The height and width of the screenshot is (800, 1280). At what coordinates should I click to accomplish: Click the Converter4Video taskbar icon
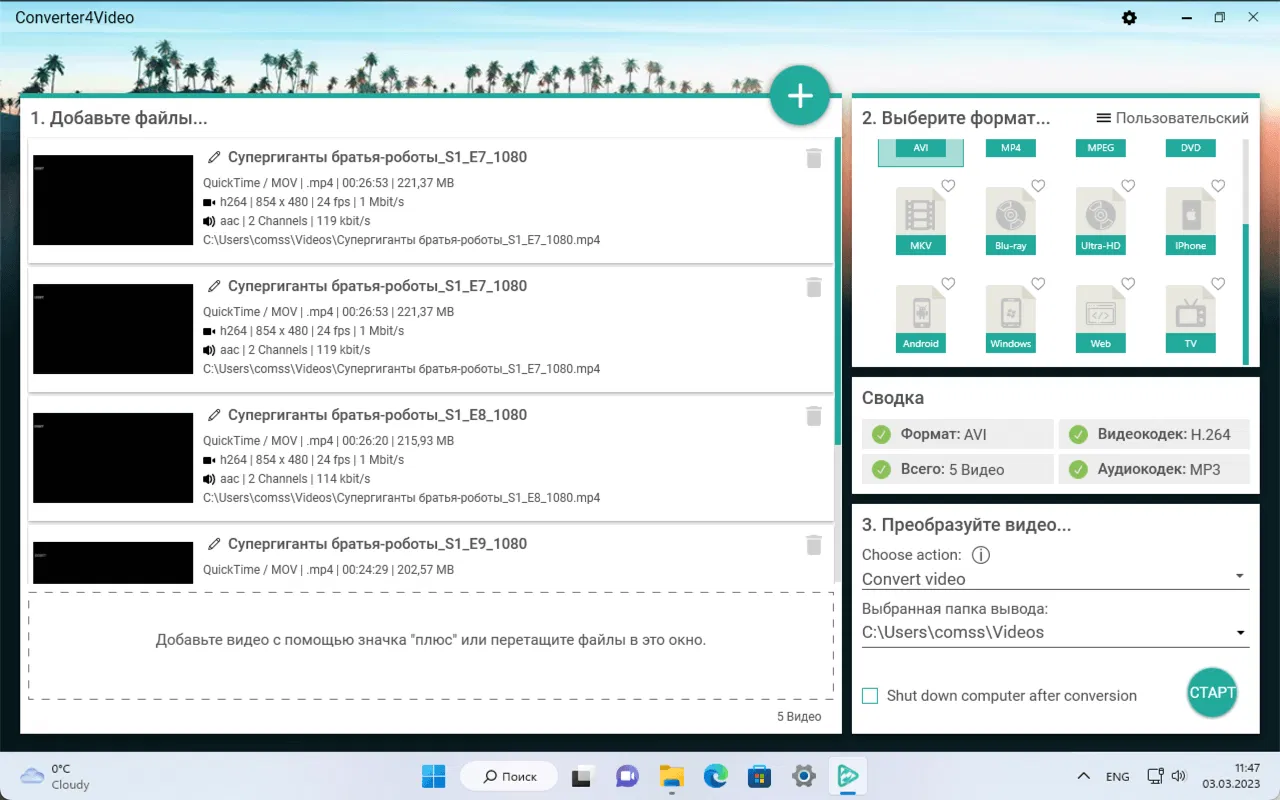click(x=848, y=776)
